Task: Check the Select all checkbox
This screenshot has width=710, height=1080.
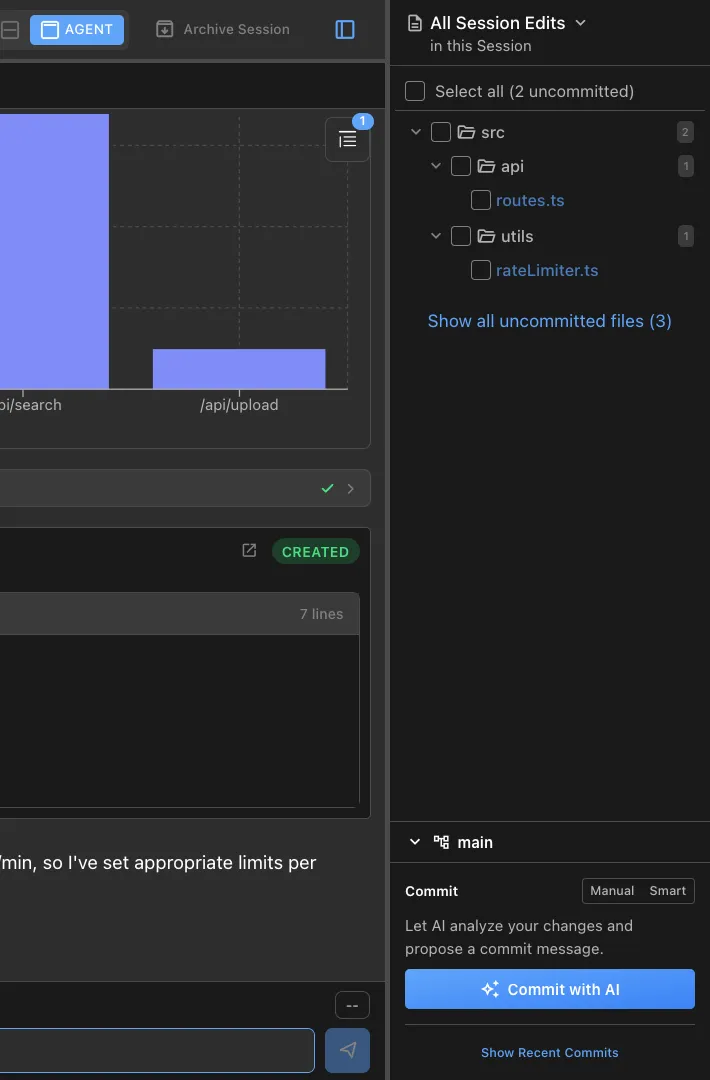Action: point(415,91)
